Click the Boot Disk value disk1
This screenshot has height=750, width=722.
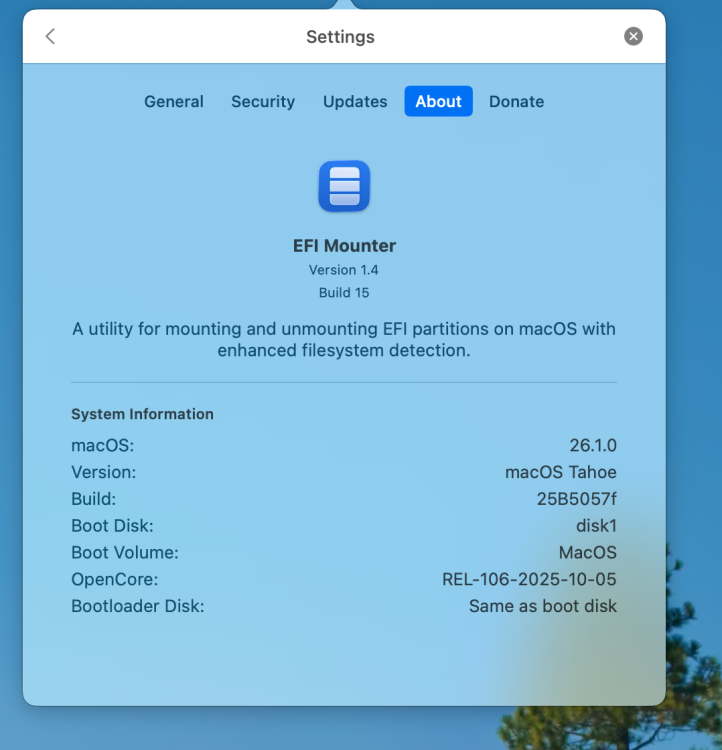point(596,526)
